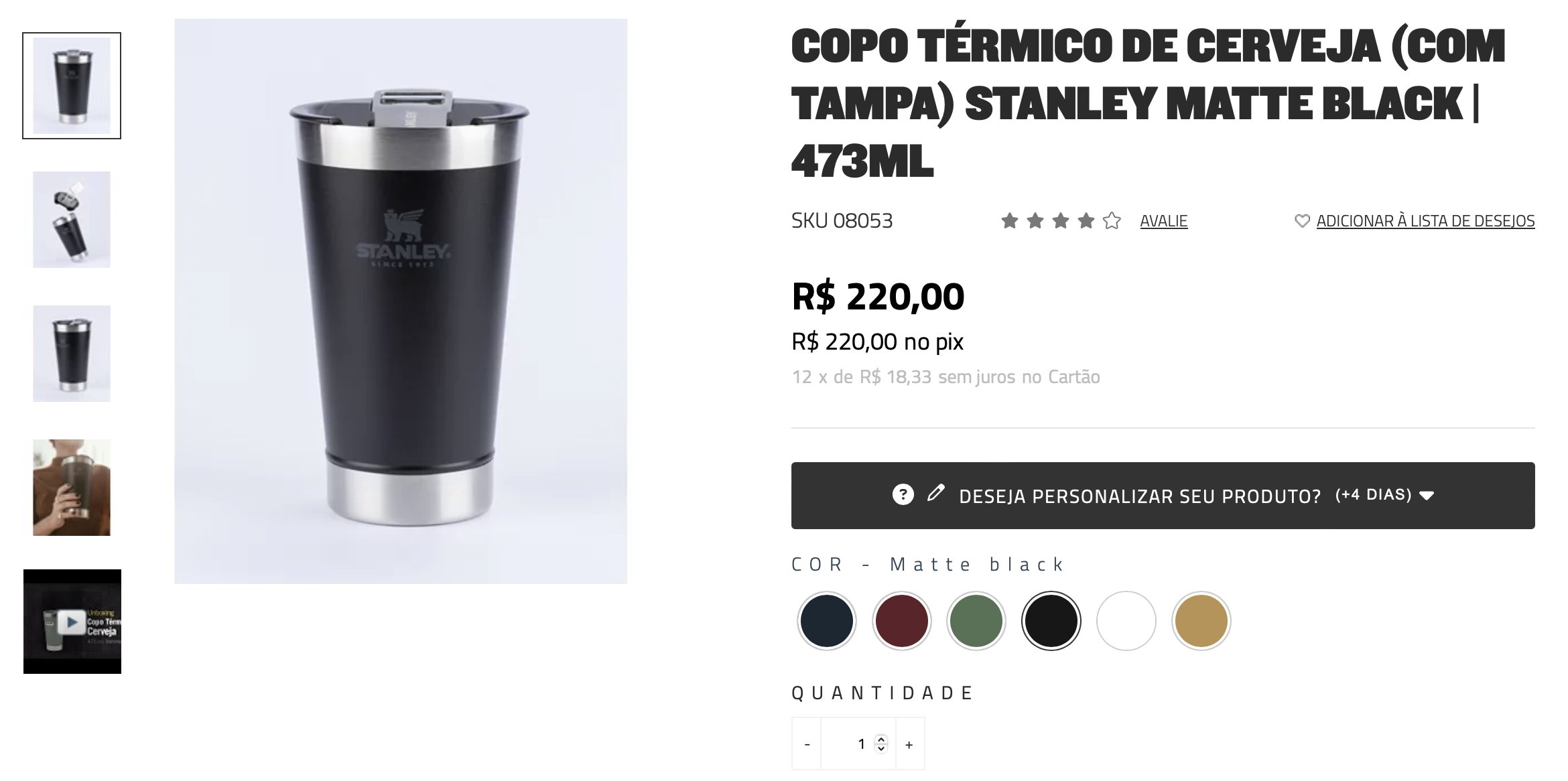The height and width of the screenshot is (781, 1568).
Task: Select the burgundy red color option
Action: click(x=901, y=621)
